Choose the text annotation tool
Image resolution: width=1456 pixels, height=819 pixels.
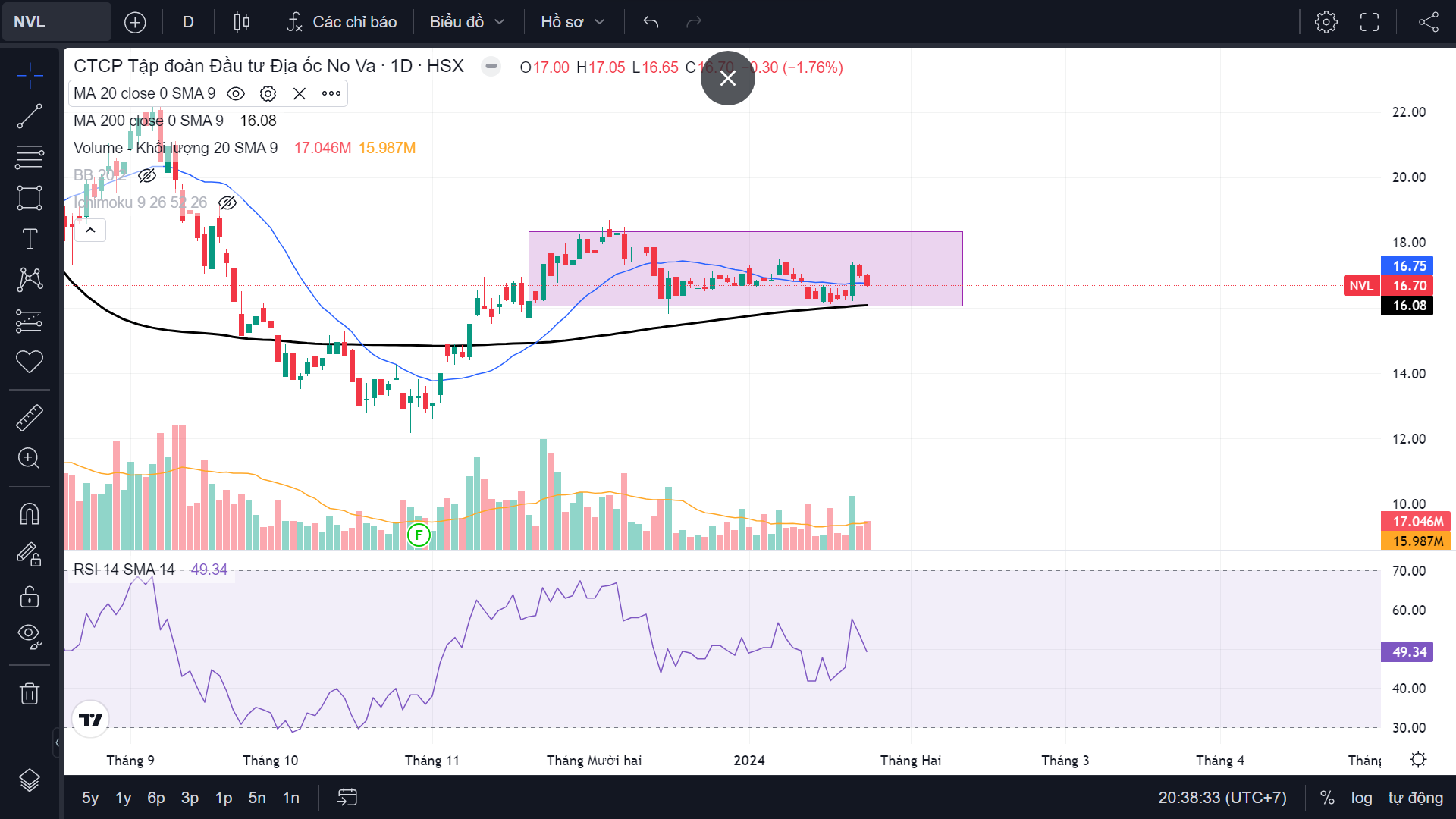30,239
